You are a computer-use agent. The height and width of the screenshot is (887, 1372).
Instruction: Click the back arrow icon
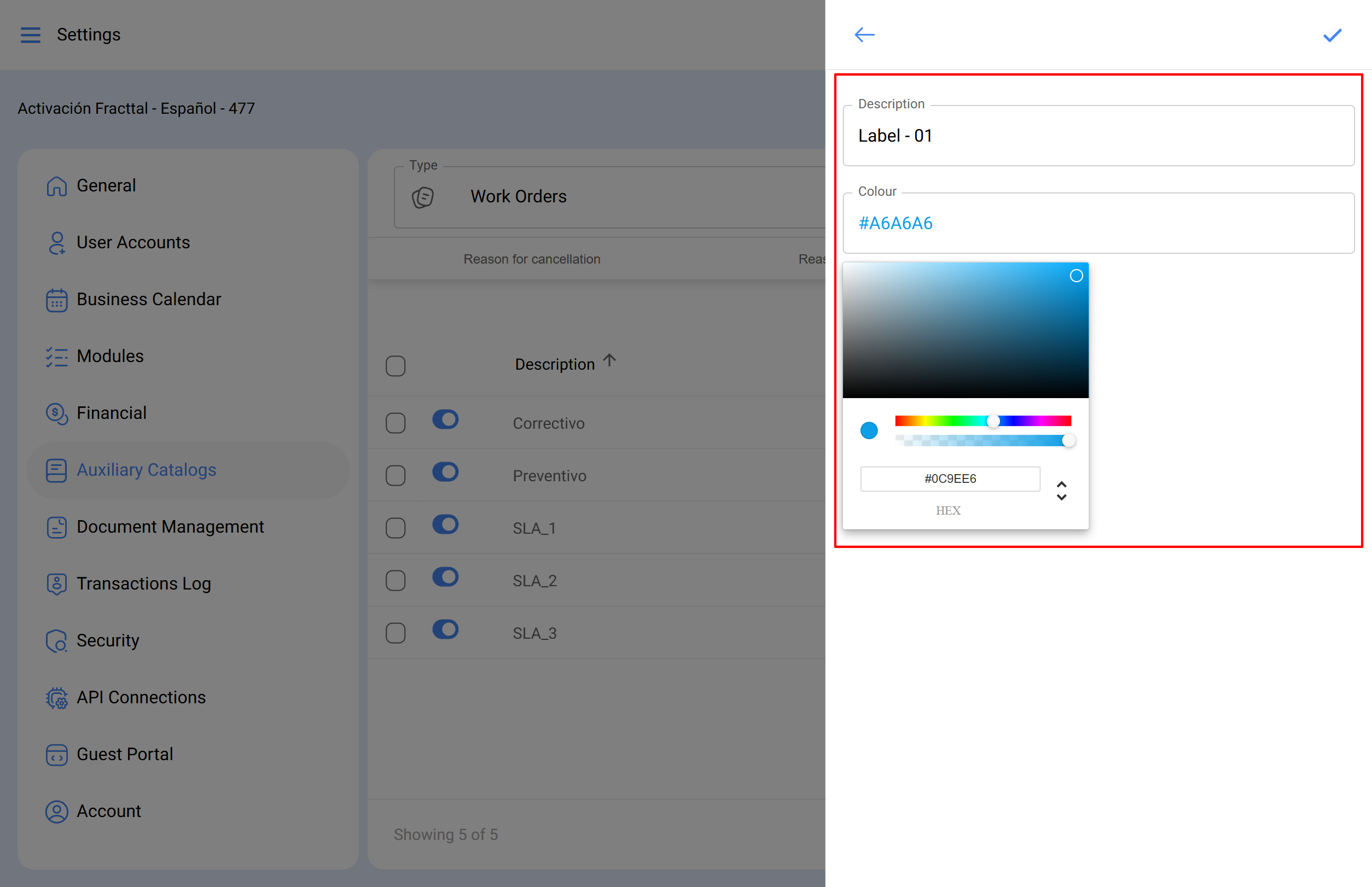(x=864, y=35)
